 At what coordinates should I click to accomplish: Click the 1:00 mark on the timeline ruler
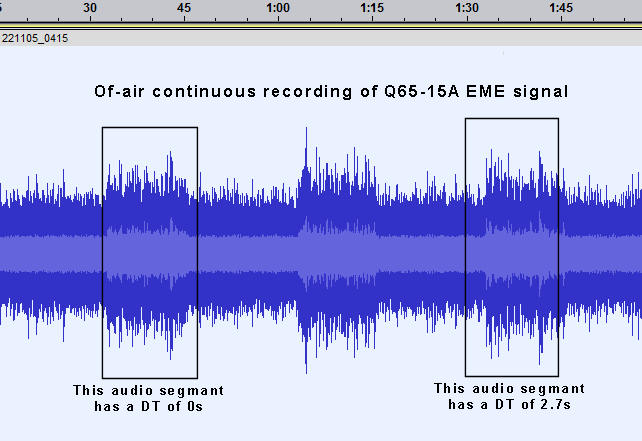(278, 8)
